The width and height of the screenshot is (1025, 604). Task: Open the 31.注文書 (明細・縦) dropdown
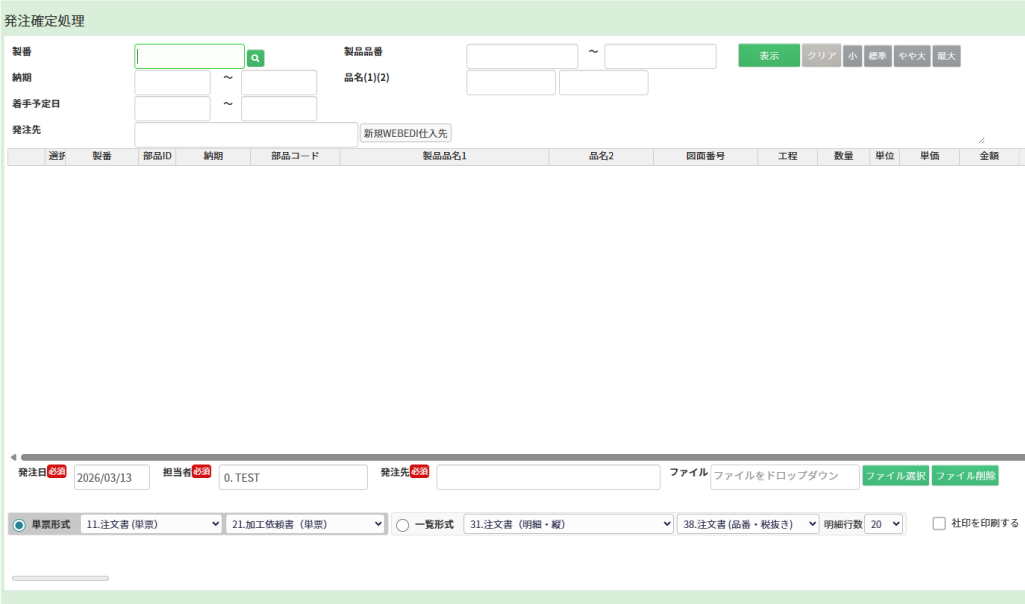click(569, 524)
